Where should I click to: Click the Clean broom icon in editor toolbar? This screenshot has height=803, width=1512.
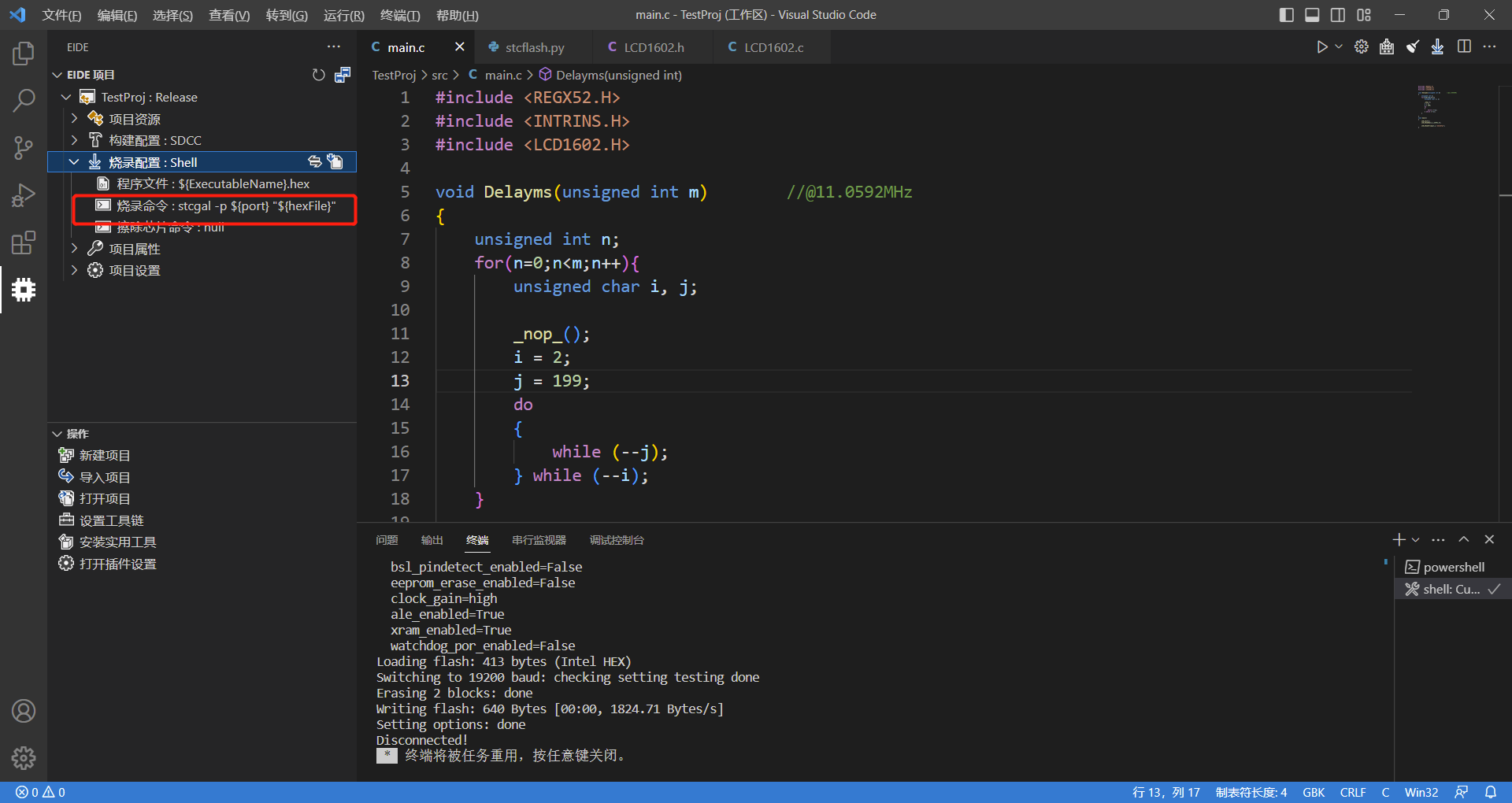pyautogui.click(x=1413, y=47)
